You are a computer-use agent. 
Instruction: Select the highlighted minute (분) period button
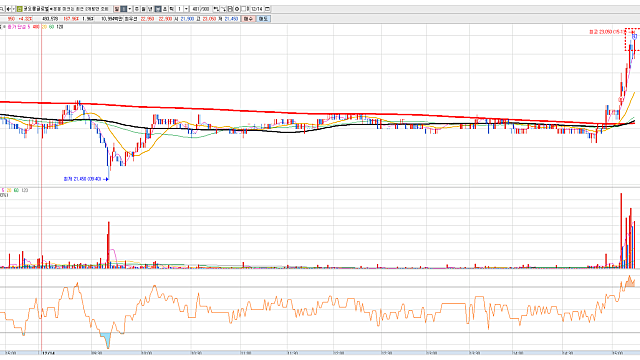coord(158,9)
